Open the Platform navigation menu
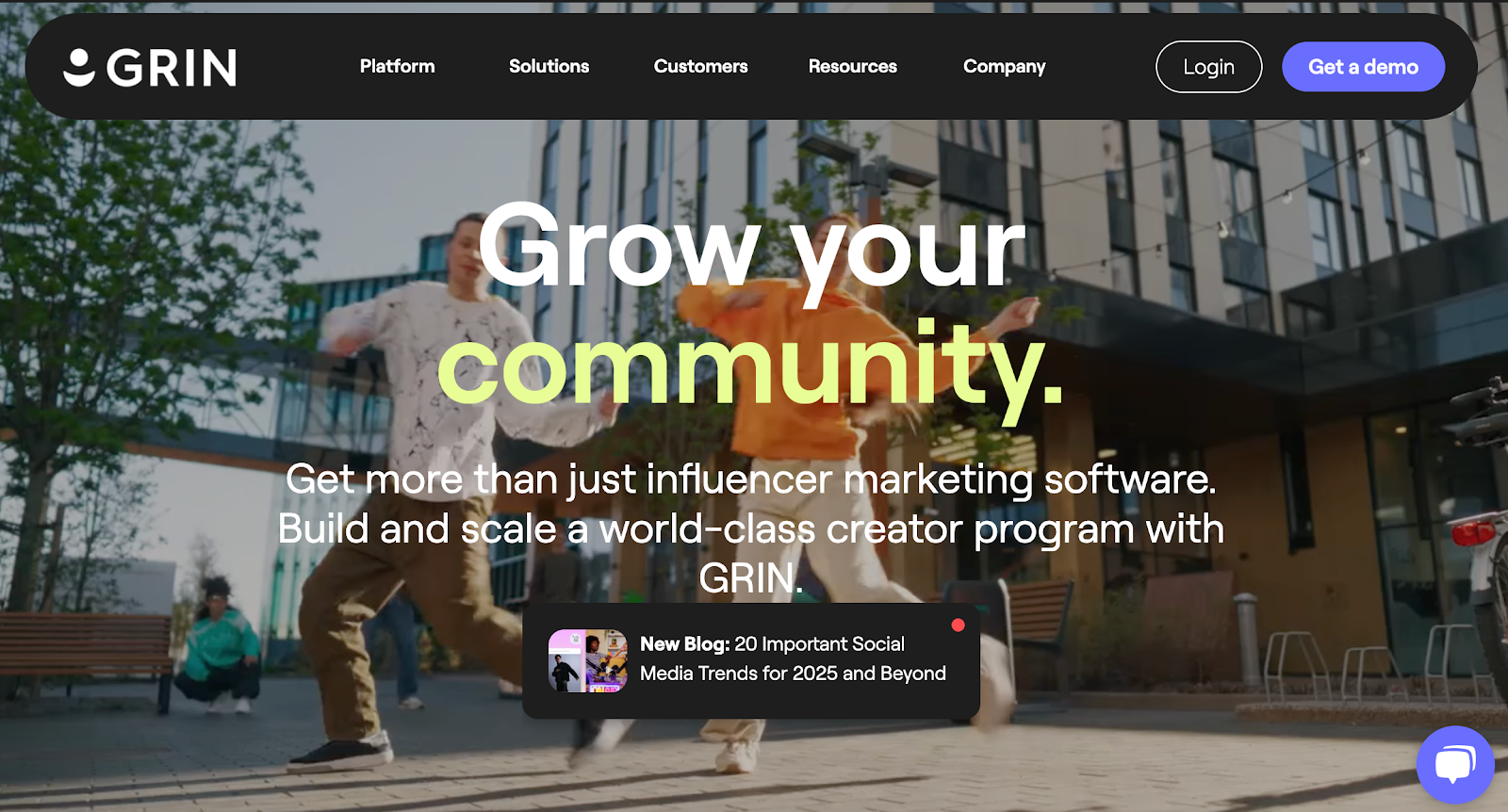Image resolution: width=1508 pixels, height=812 pixels. pyautogui.click(x=397, y=66)
